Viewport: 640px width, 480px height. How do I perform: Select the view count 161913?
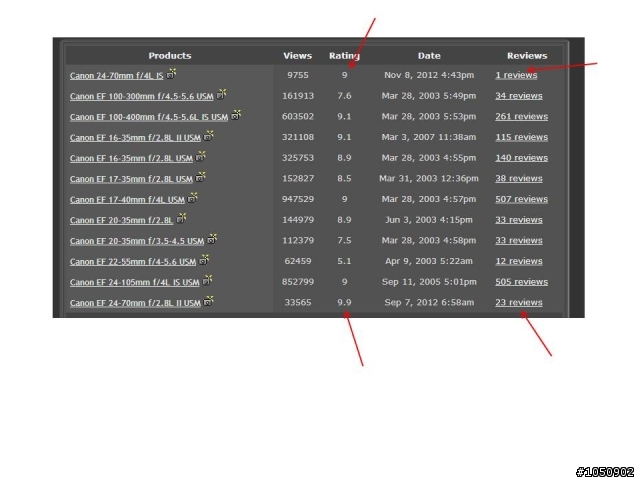(x=298, y=96)
